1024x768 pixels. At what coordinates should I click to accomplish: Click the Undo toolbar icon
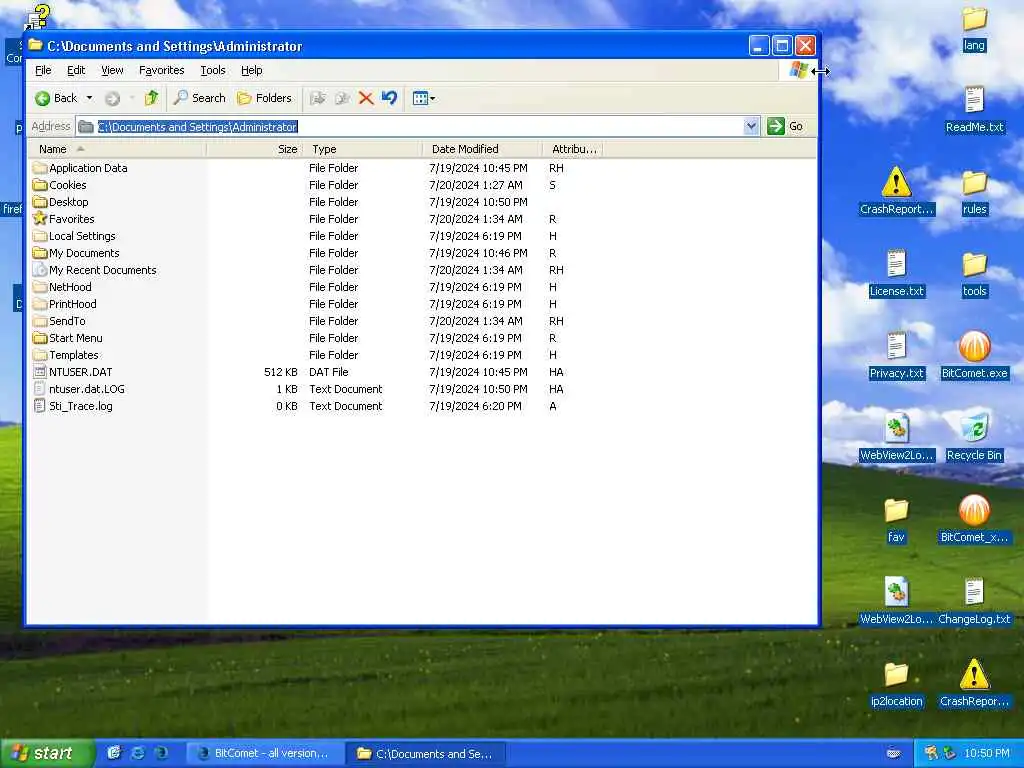[389, 98]
